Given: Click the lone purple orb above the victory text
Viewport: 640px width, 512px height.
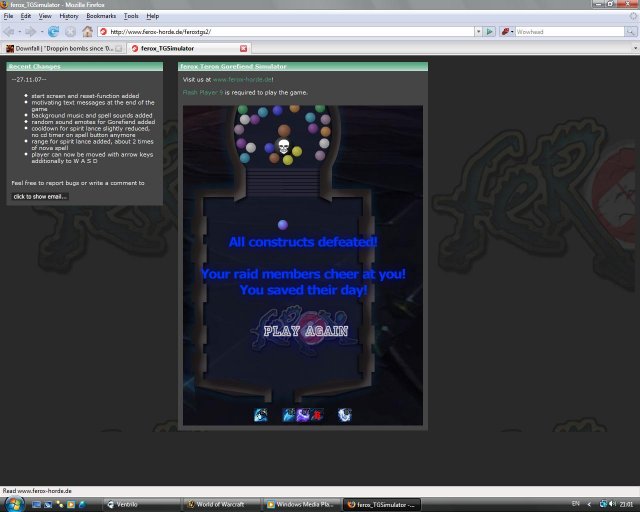Looking at the screenshot, I should (x=283, y=225).
